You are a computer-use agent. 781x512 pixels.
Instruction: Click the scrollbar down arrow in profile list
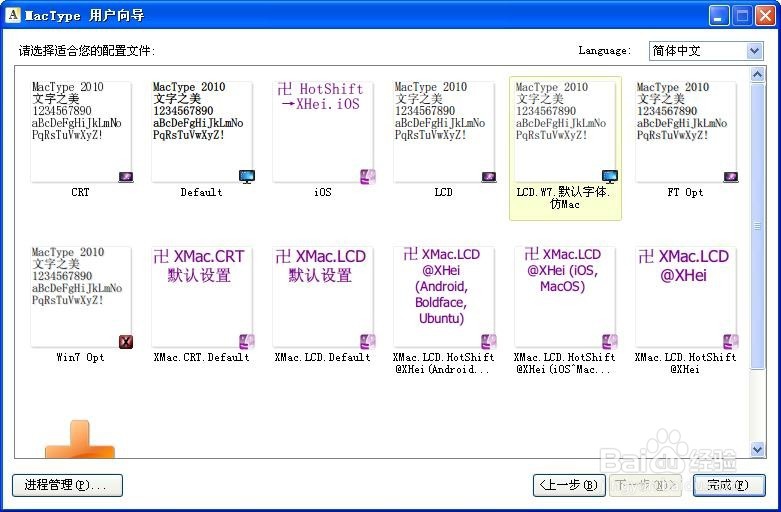pyautogui.click(x=757, y=449)
